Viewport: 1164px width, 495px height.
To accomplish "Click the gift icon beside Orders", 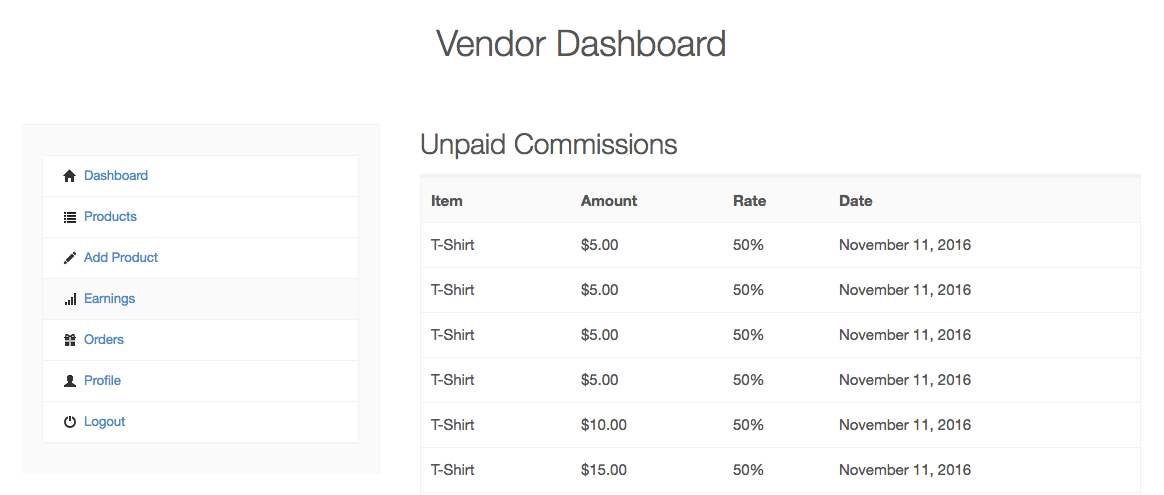I will (x=69, y=340).
